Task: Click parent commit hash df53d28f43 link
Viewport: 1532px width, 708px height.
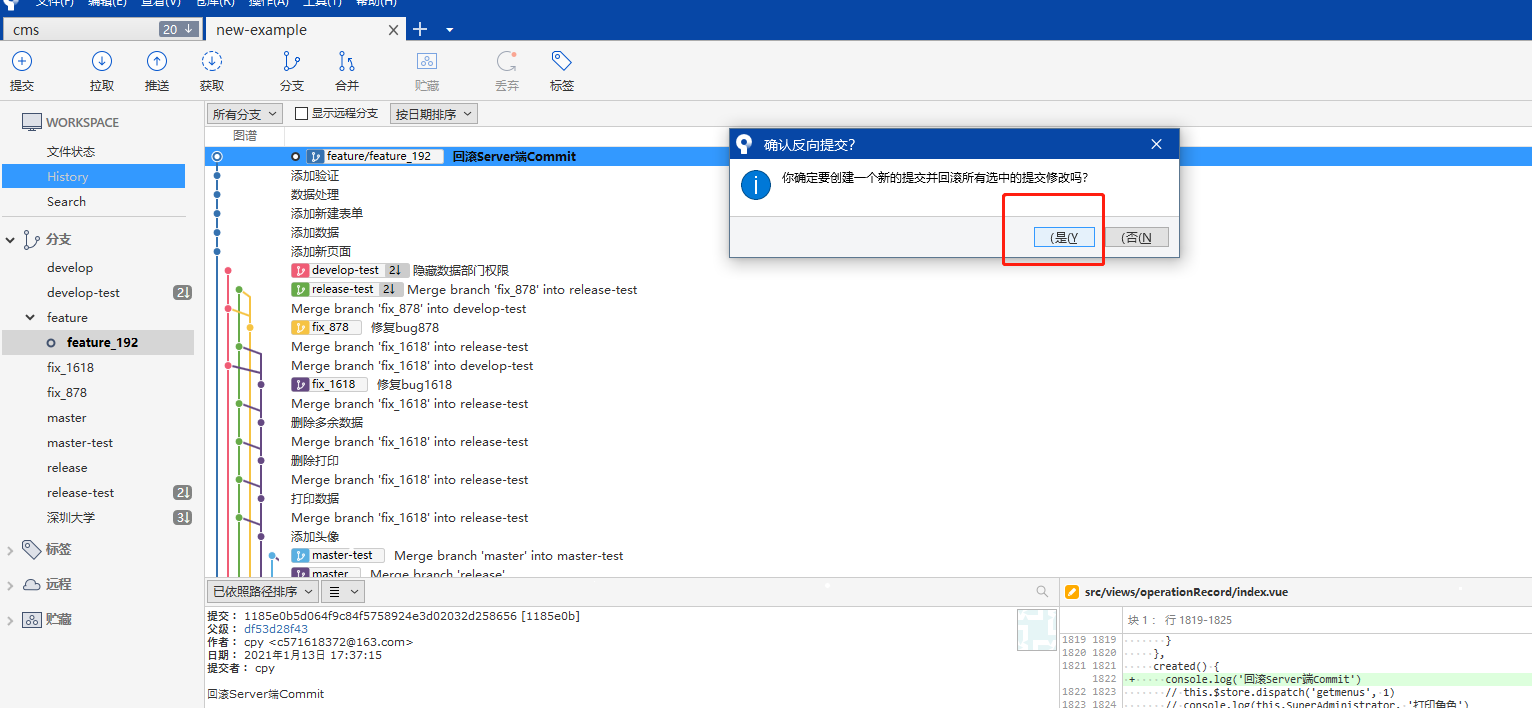Action: (x=276, y=629)
